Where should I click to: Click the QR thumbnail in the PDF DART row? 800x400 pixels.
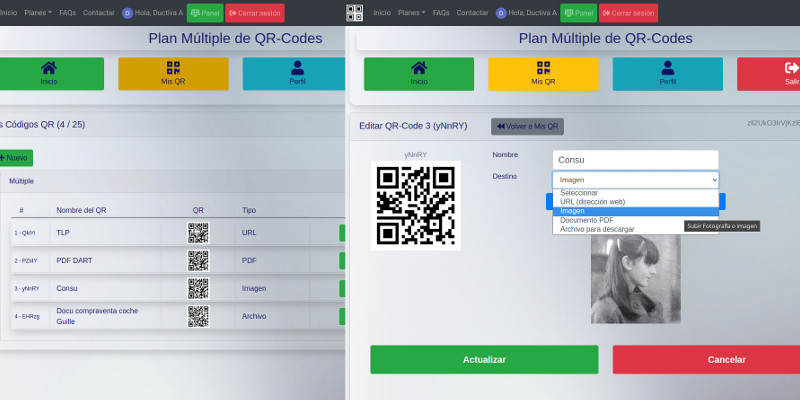(x=198, y=261)
